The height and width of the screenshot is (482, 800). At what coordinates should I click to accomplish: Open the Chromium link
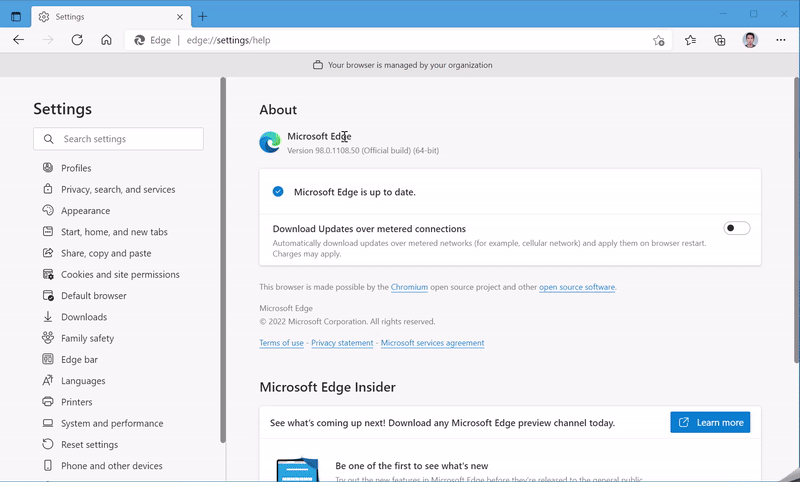coord(409,287)
